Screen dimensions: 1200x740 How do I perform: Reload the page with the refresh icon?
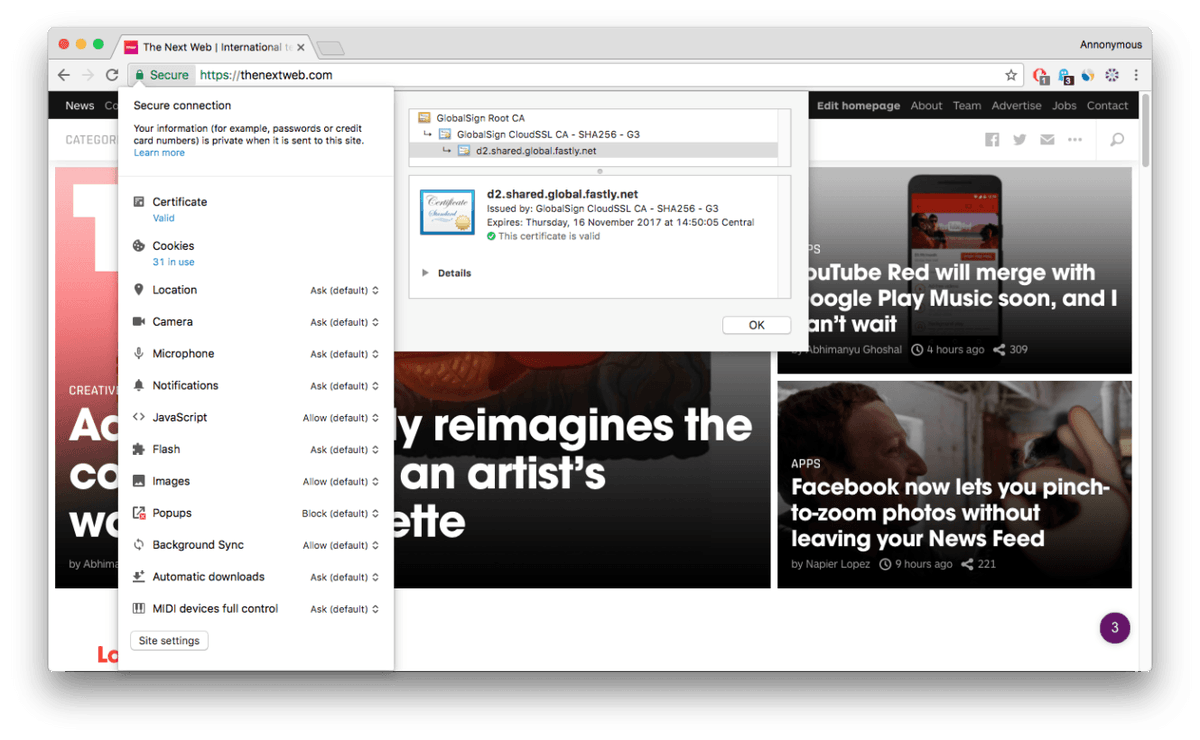coord(112,75)
